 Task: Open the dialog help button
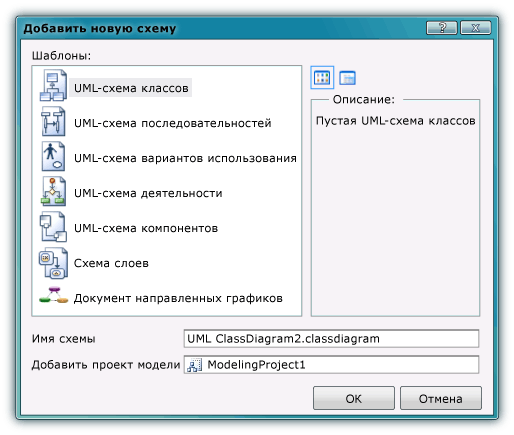[x=442, y=28]
